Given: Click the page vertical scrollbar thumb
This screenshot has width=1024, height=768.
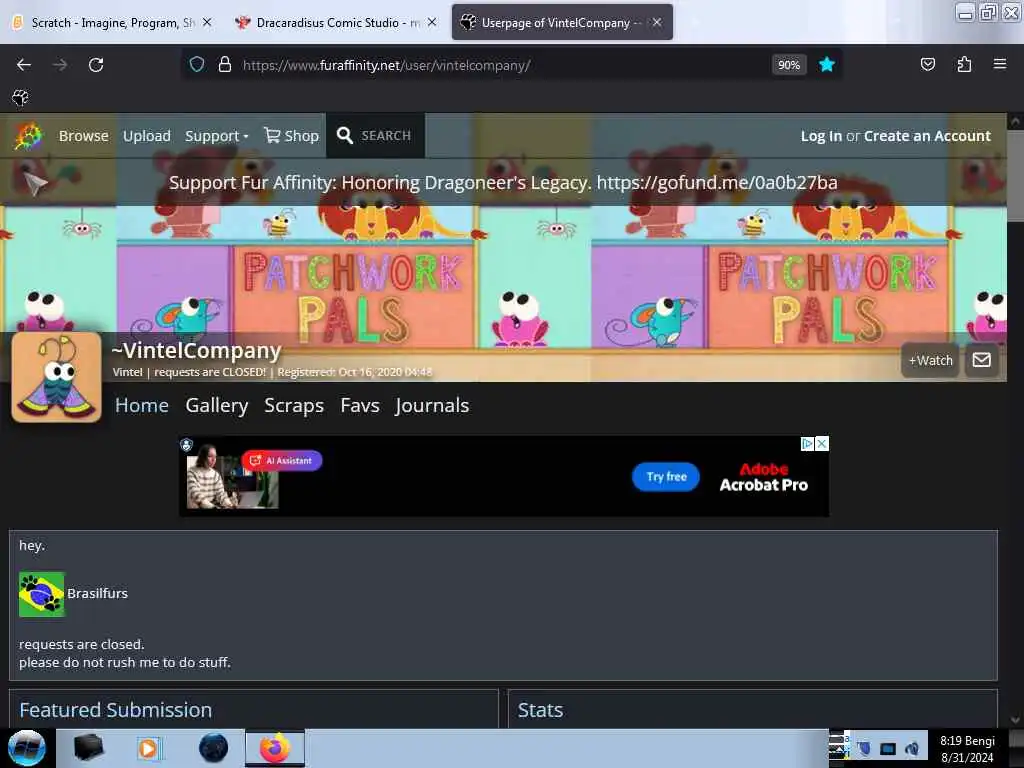Looking at the screenshot, I should (x=1014, y=176).
